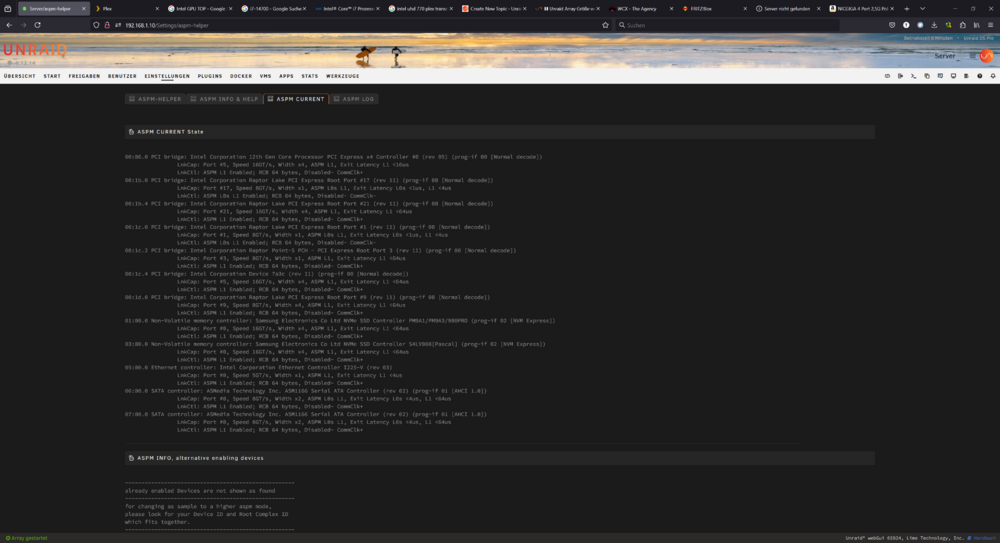
Task: Open the DOCKER menu item
Action: pyautogui.click(x=241, y=76)
